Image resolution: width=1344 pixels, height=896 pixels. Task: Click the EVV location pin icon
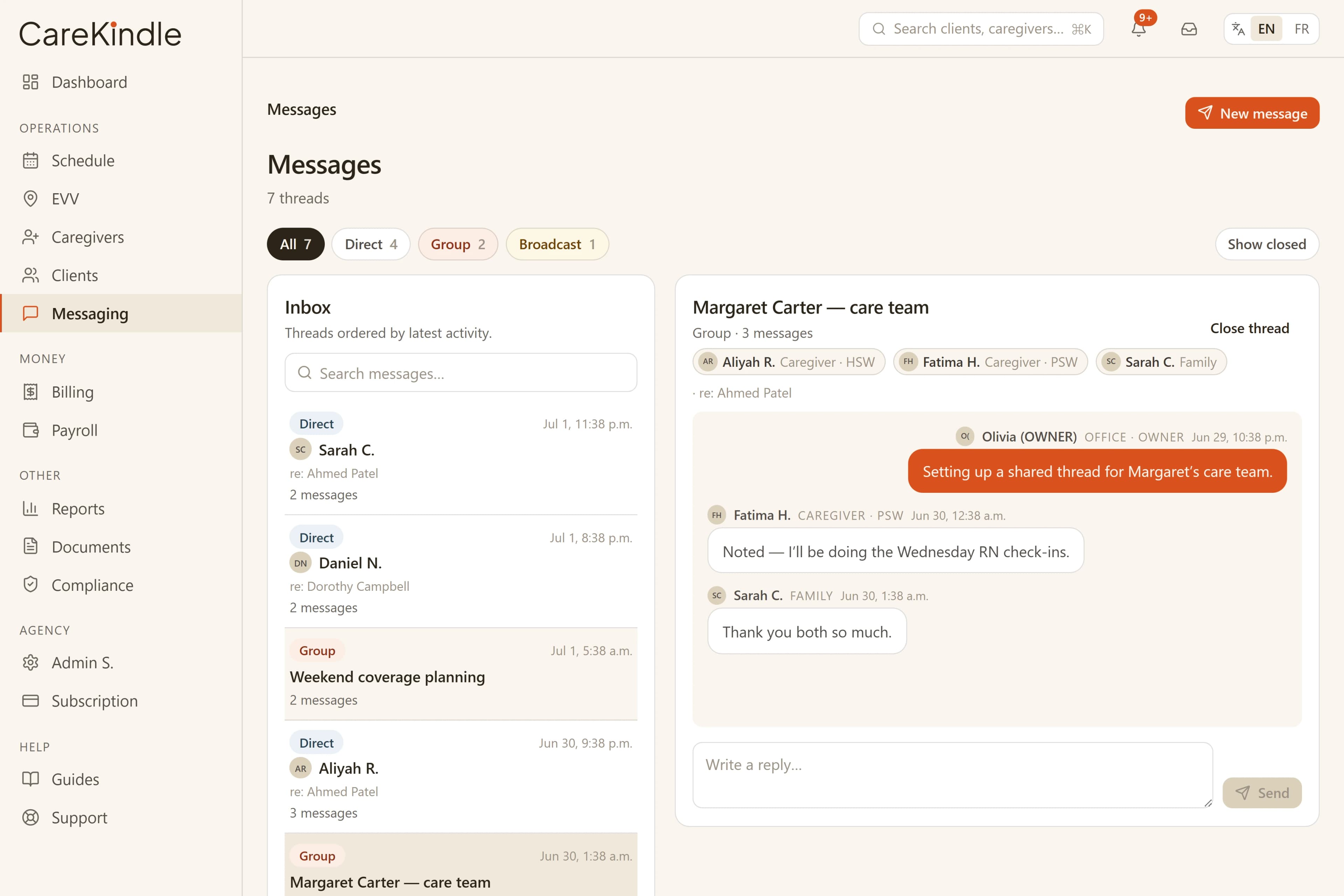pyautogui.click(x=30, y=199)
